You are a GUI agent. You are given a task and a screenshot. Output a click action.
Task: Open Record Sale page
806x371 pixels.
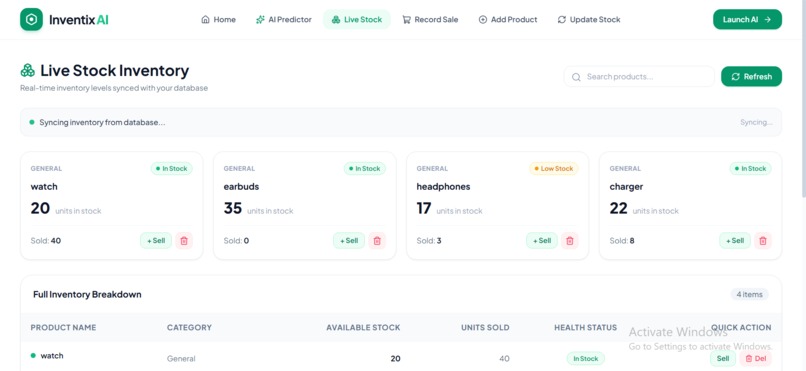430,20
